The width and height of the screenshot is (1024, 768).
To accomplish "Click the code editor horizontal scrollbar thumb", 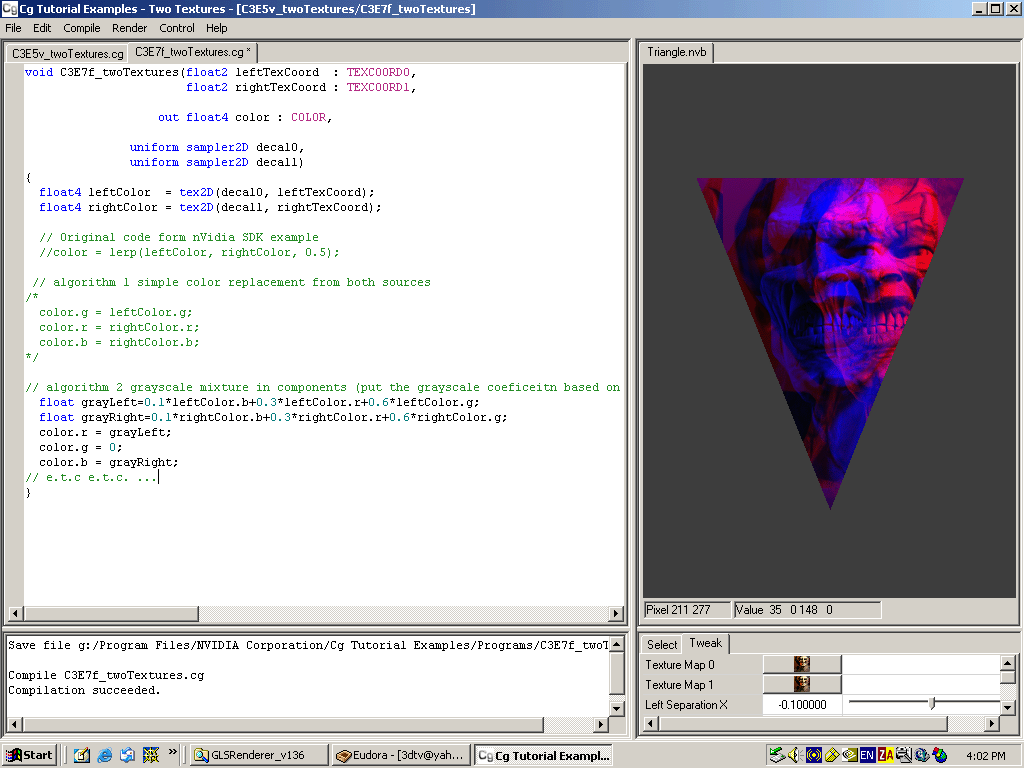I will point(111,614).
